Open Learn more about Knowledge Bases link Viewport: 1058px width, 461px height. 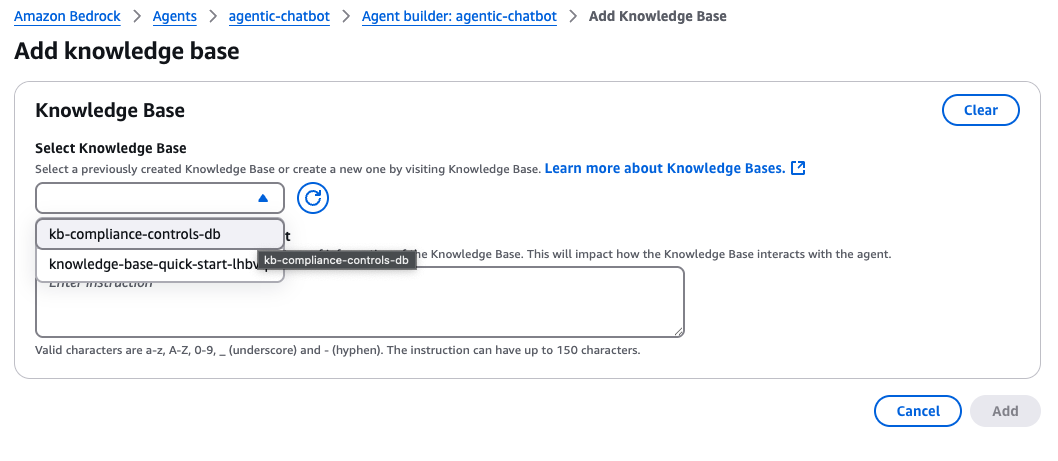[x=665, y=168]
